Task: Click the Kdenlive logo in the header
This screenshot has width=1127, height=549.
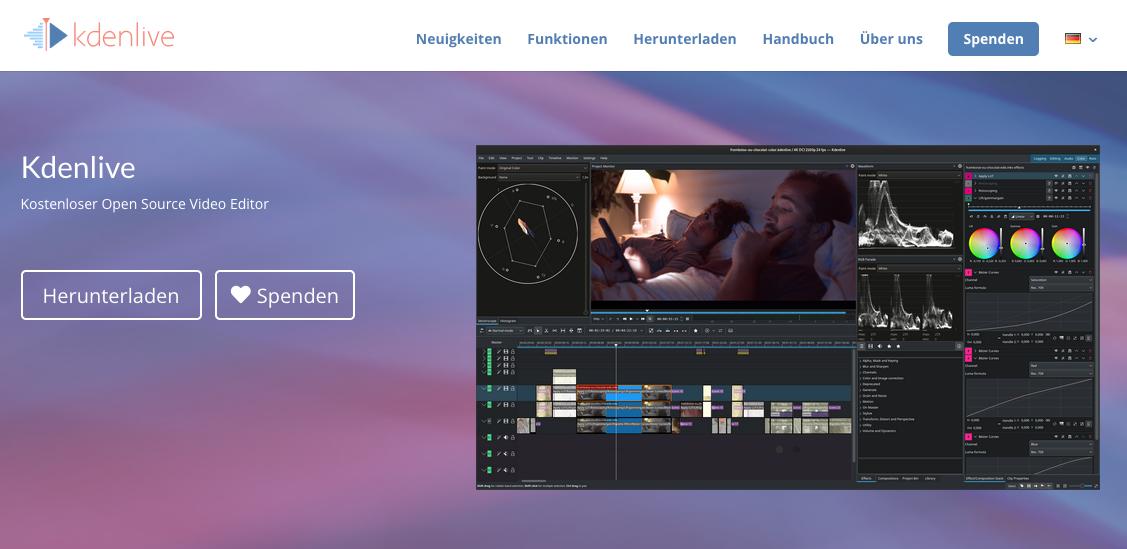Action: tap(99, 35)
